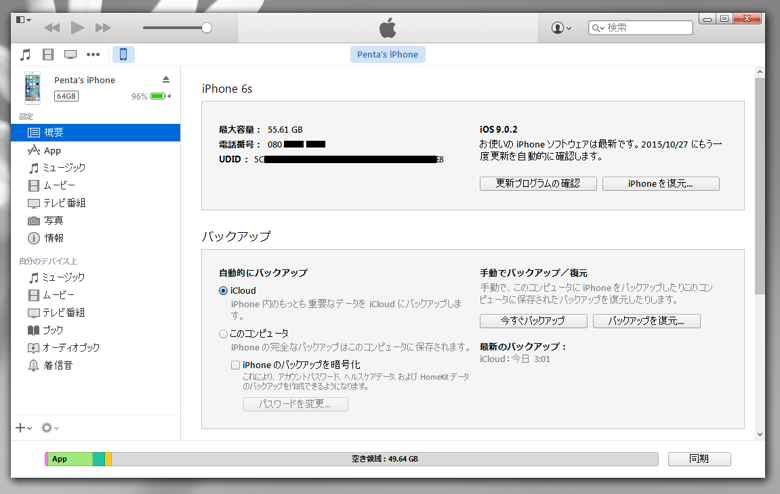Show more media types with ellipsis

[x=93, y=55]
